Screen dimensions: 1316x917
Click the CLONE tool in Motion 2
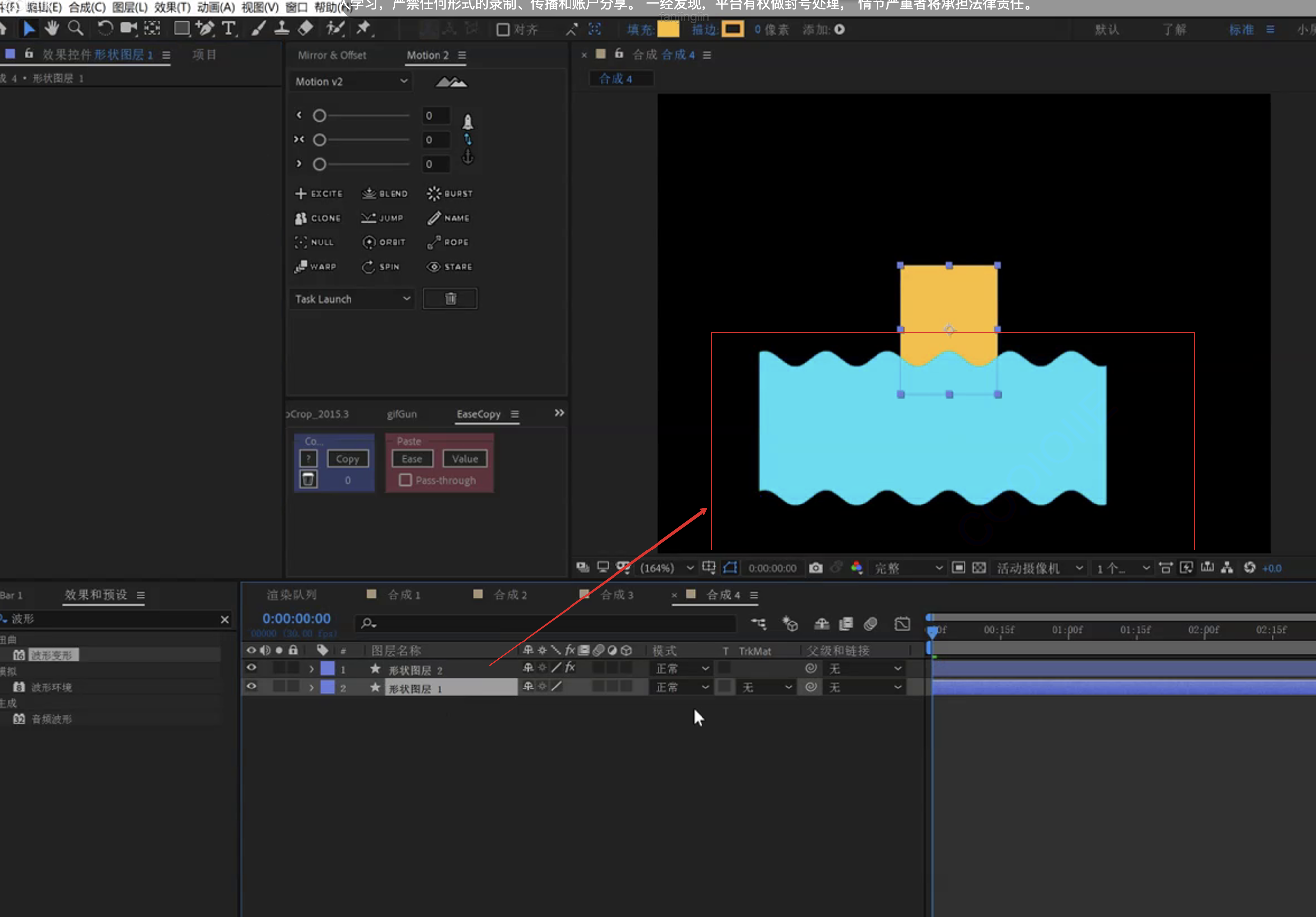(x=317, y=218)
